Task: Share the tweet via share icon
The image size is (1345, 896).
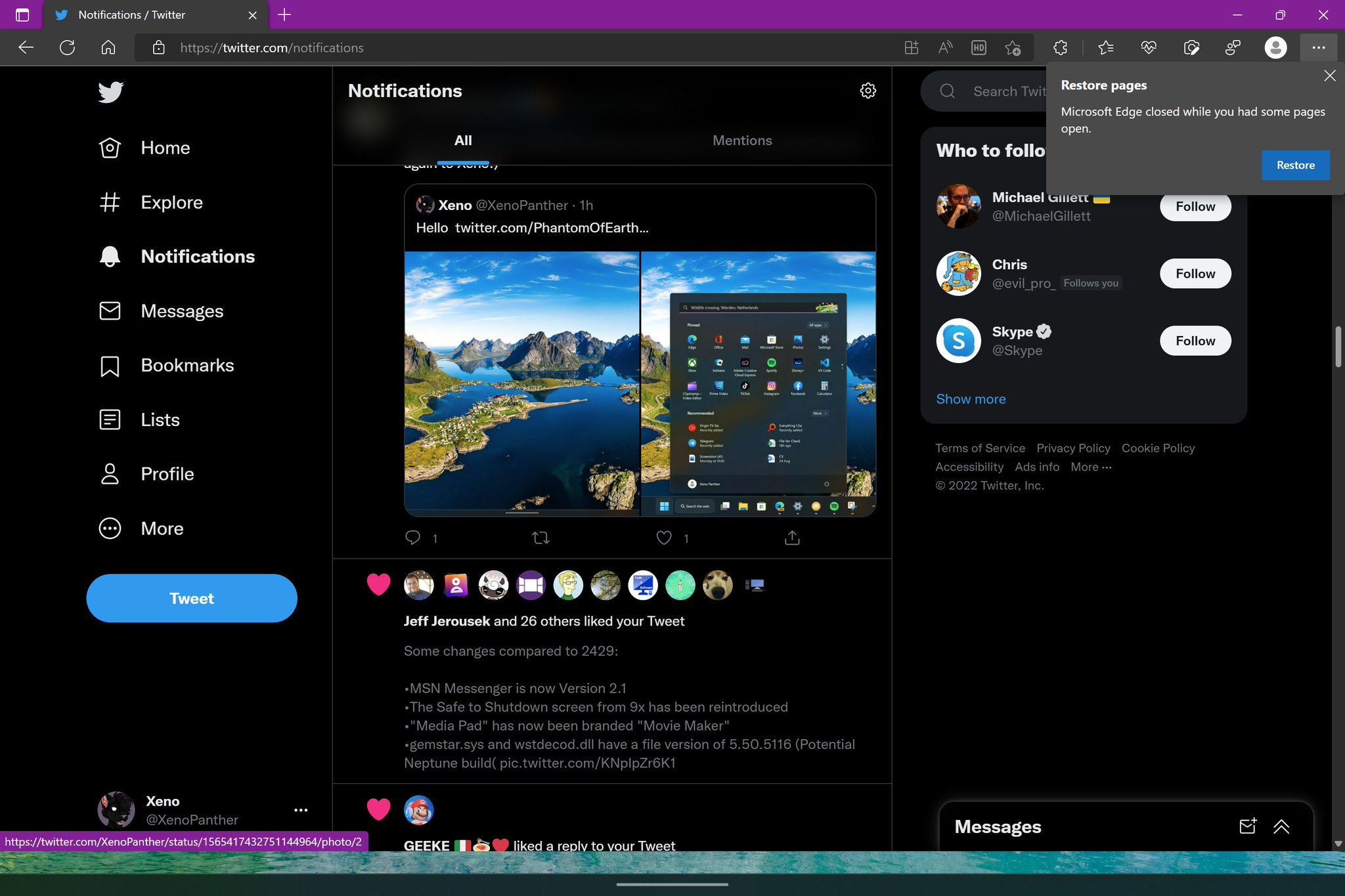Action: click(x=792, y=538)
